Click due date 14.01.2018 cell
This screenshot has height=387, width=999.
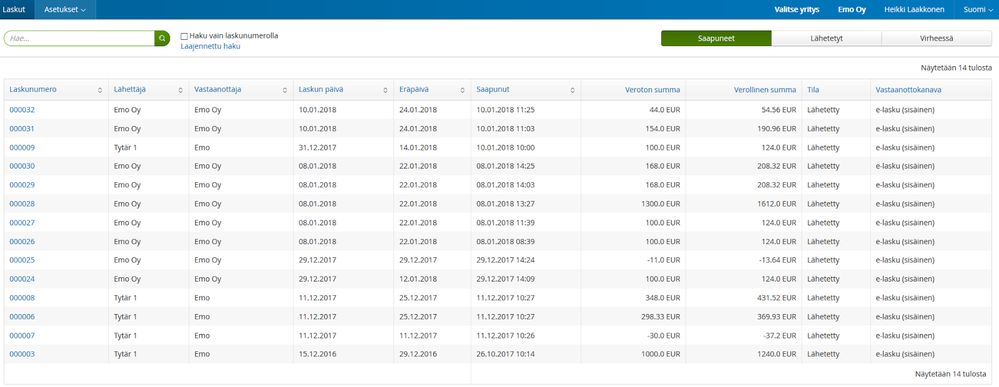pos(418,147)
